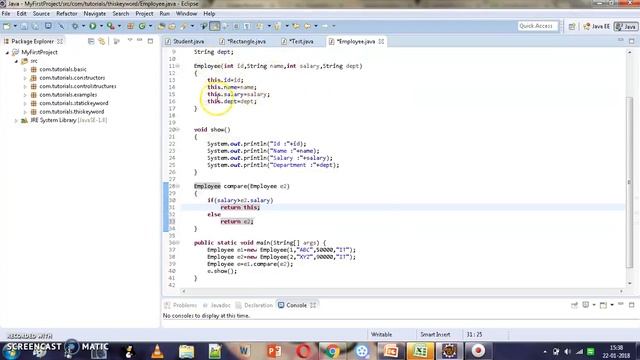Open the Navigate menu
This screenshot has height=360, width=640.
pos(95,13)
